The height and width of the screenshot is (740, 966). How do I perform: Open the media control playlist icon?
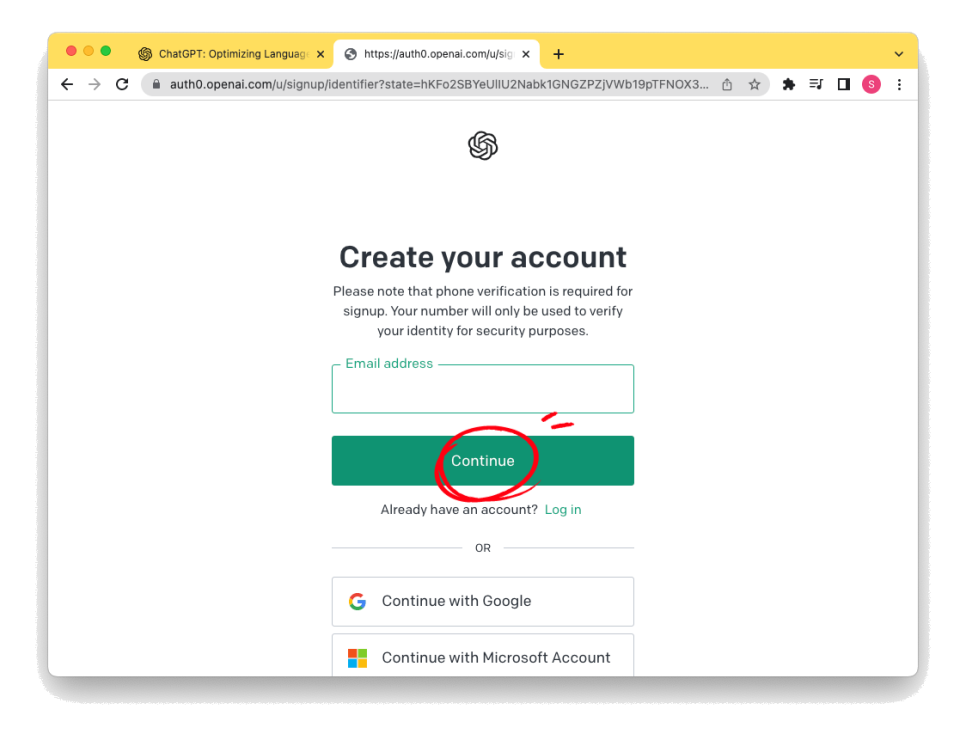point(816,84)
